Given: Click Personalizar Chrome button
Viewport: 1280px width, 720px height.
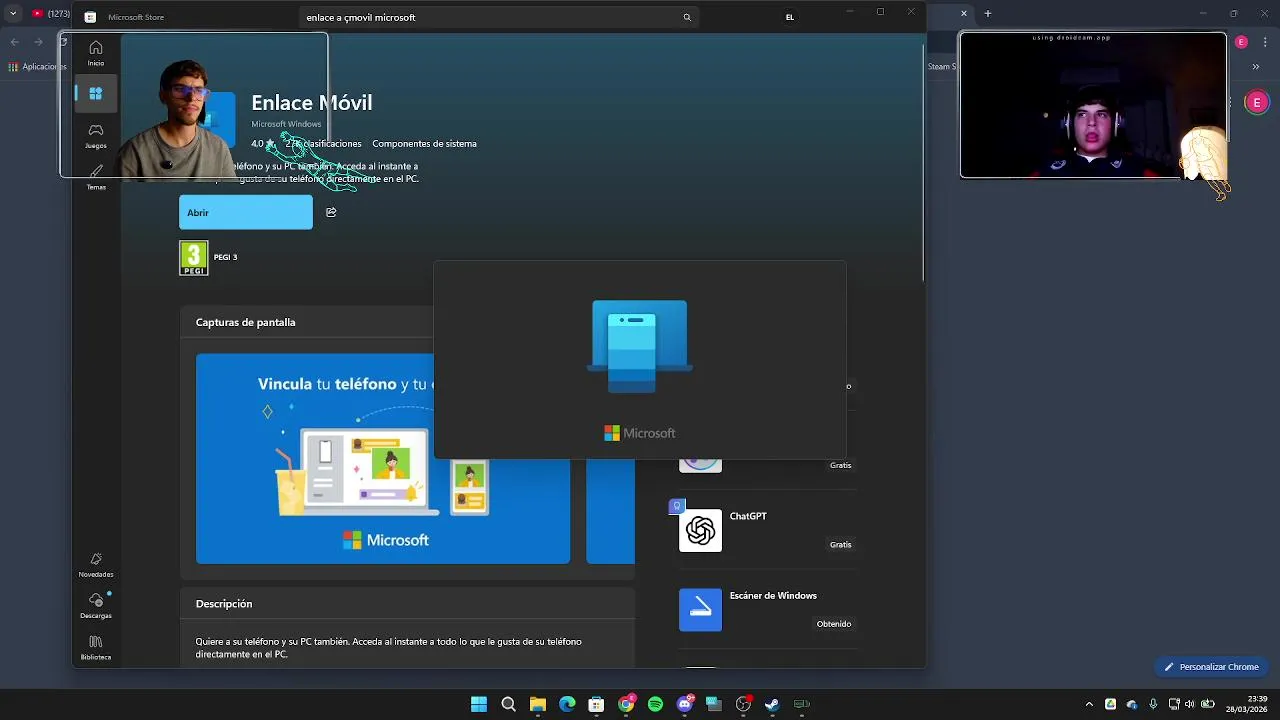Looking at the screenshot, I should [x=1211, y=667].
